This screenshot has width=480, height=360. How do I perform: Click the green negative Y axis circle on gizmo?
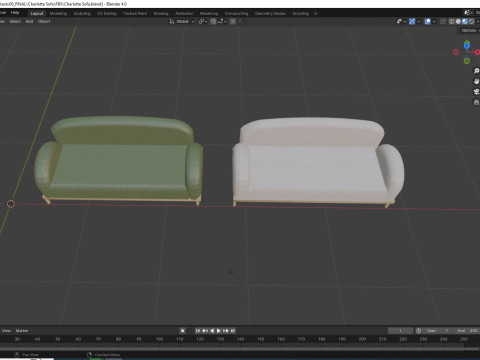click(467, 61)
